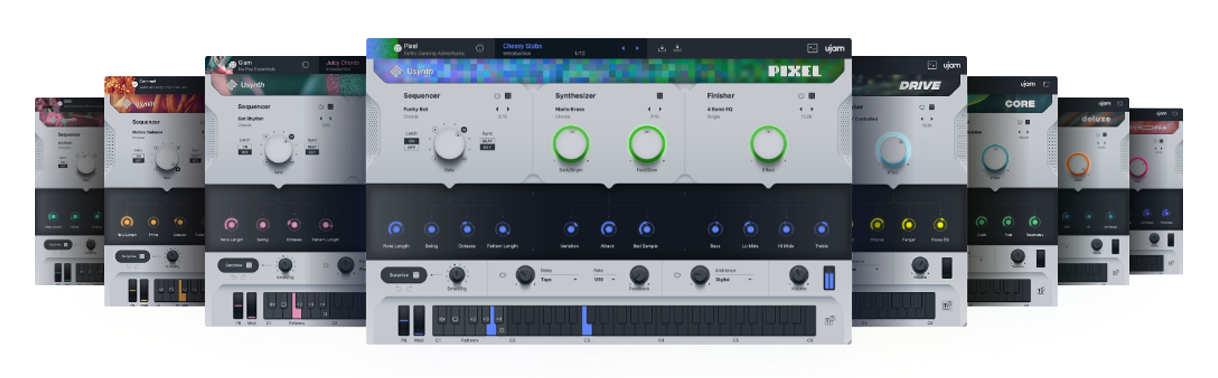Open the info icon next to Pixel title

click(480, 47)
